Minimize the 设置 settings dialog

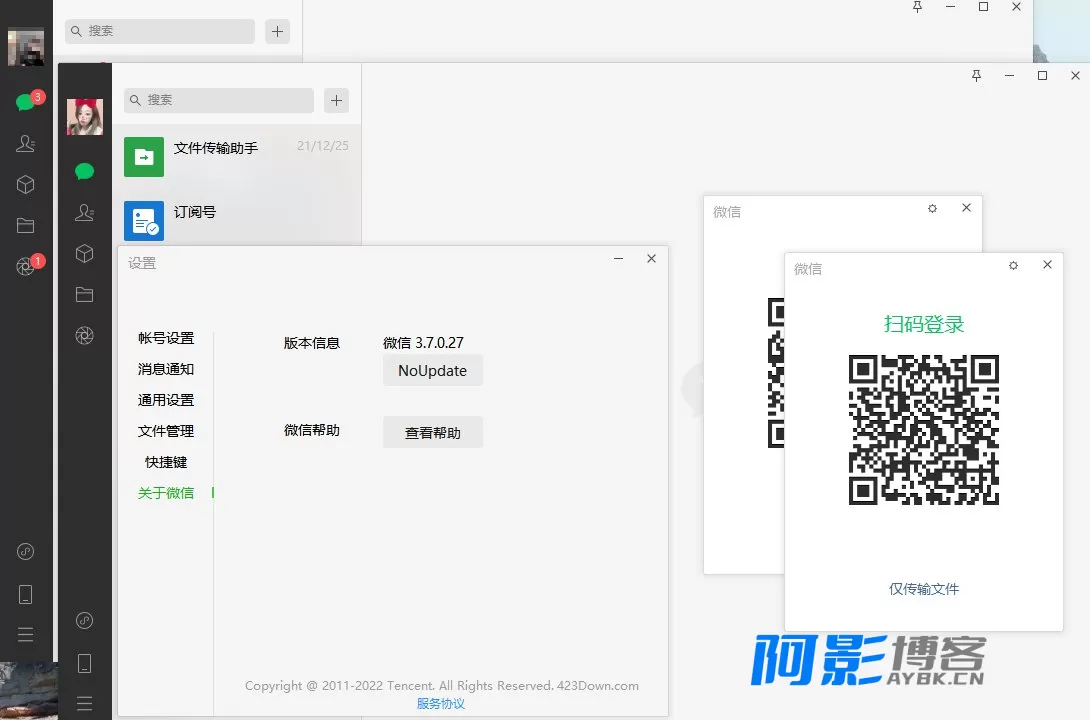[619, 259]
